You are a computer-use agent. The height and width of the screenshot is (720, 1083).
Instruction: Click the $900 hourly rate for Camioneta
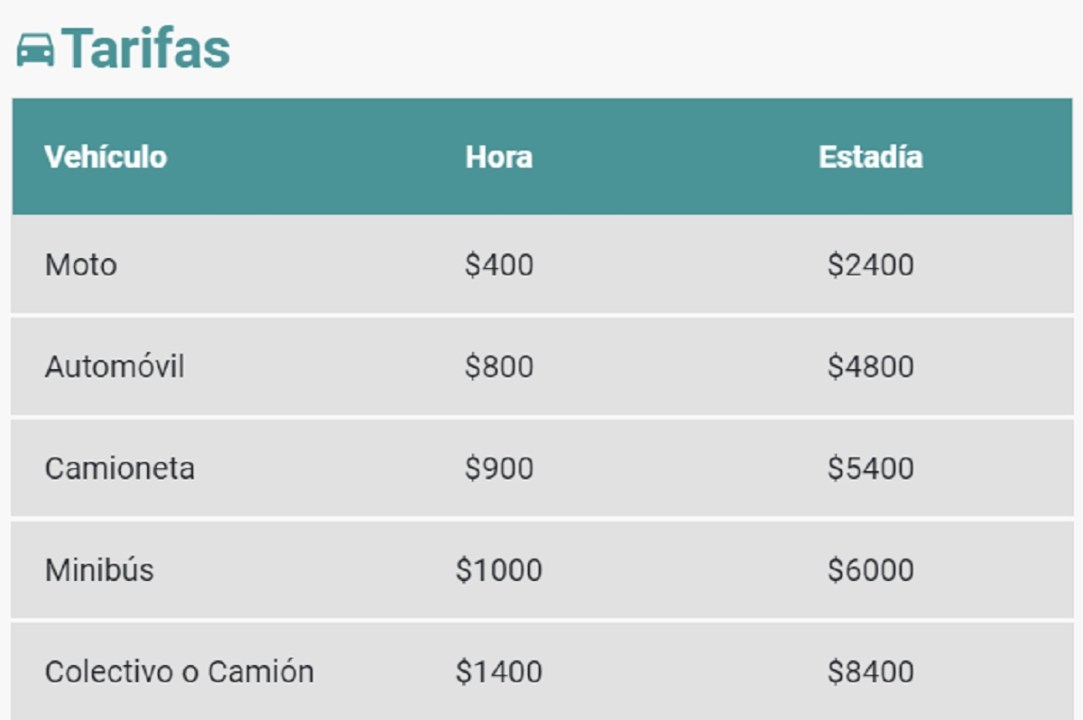499,468
